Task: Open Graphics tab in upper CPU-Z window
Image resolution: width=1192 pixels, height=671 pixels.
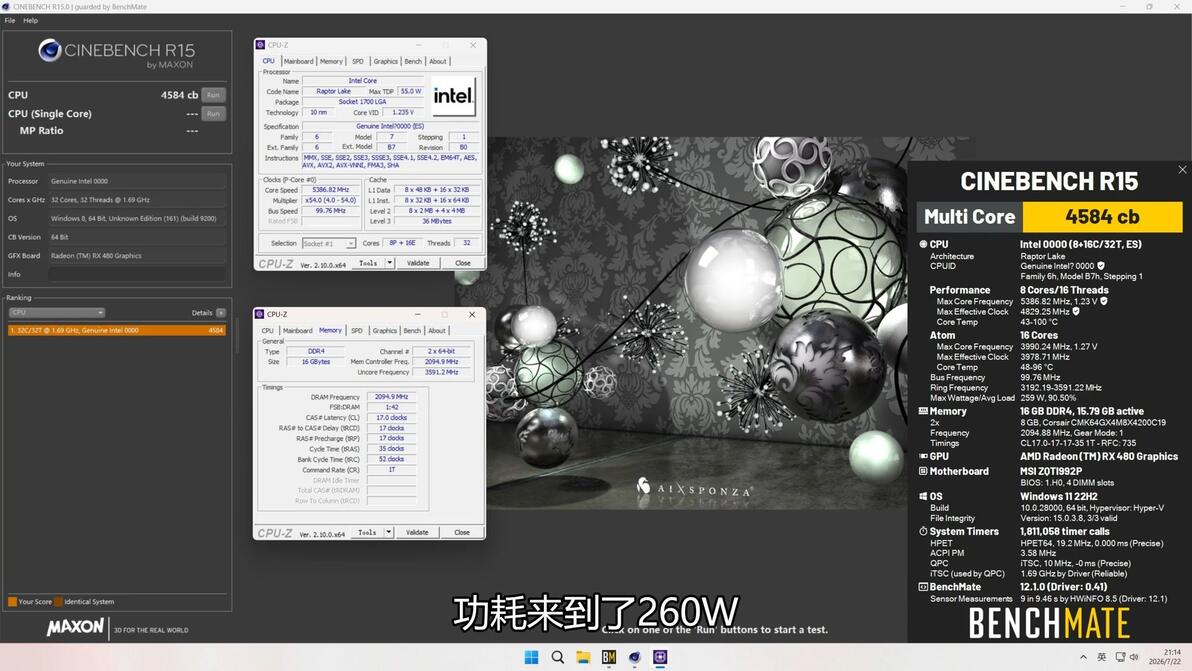Action: [x=385, y=62]
